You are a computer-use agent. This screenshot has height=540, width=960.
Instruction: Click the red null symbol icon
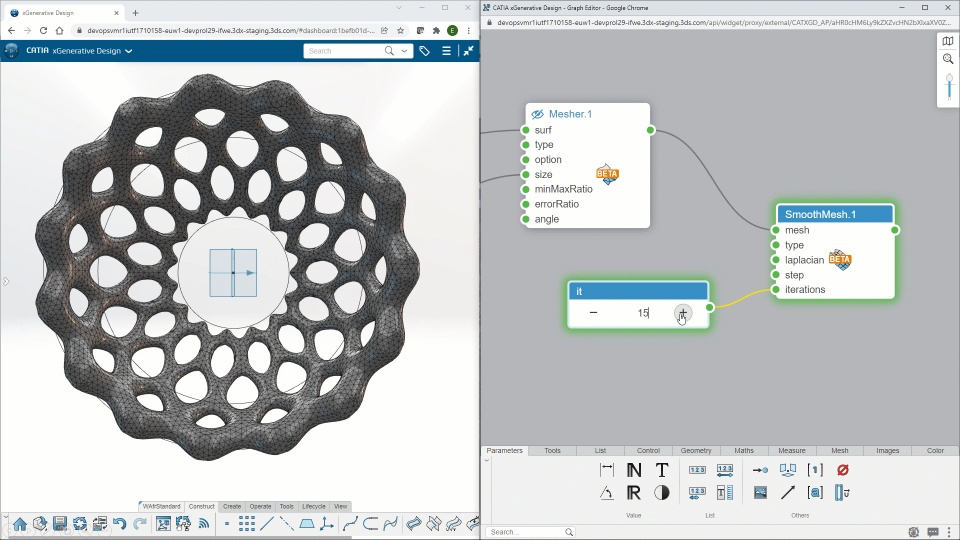842,470
